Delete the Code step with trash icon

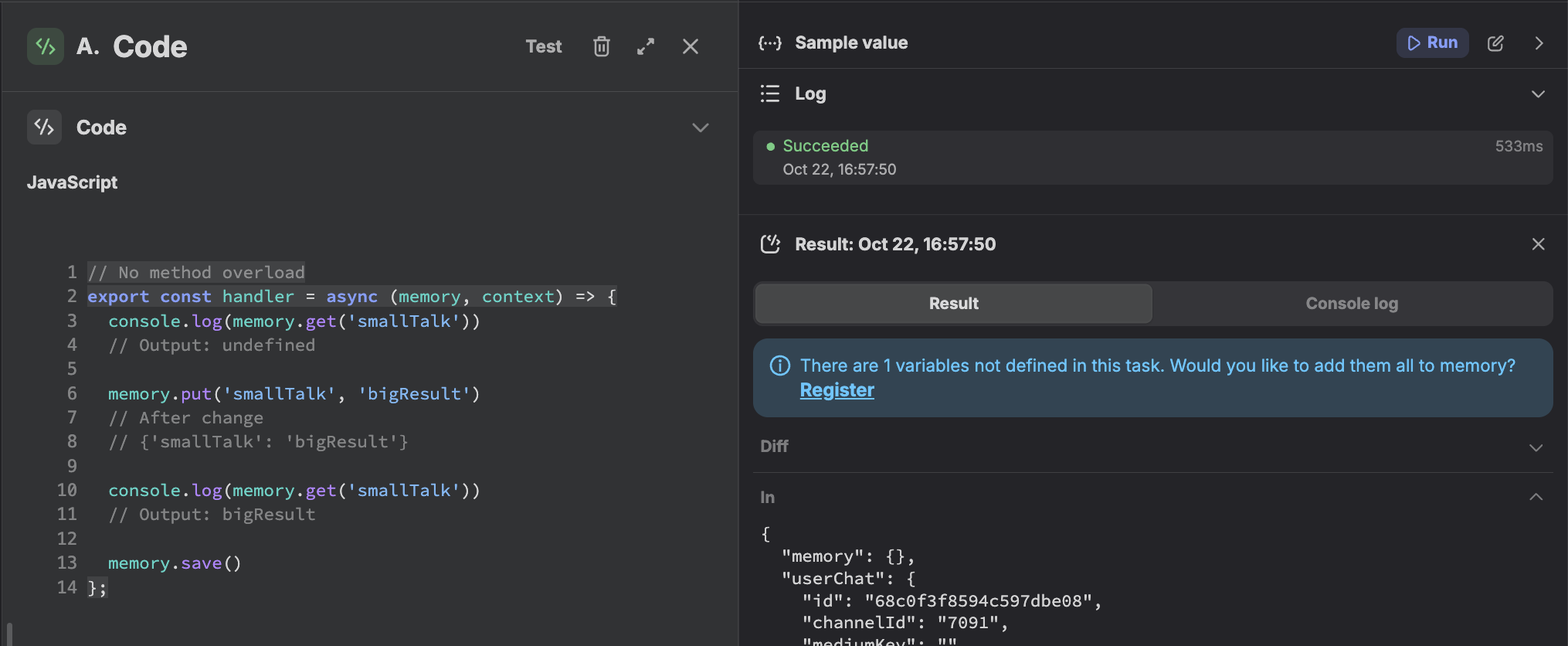[x=601, y=46]
